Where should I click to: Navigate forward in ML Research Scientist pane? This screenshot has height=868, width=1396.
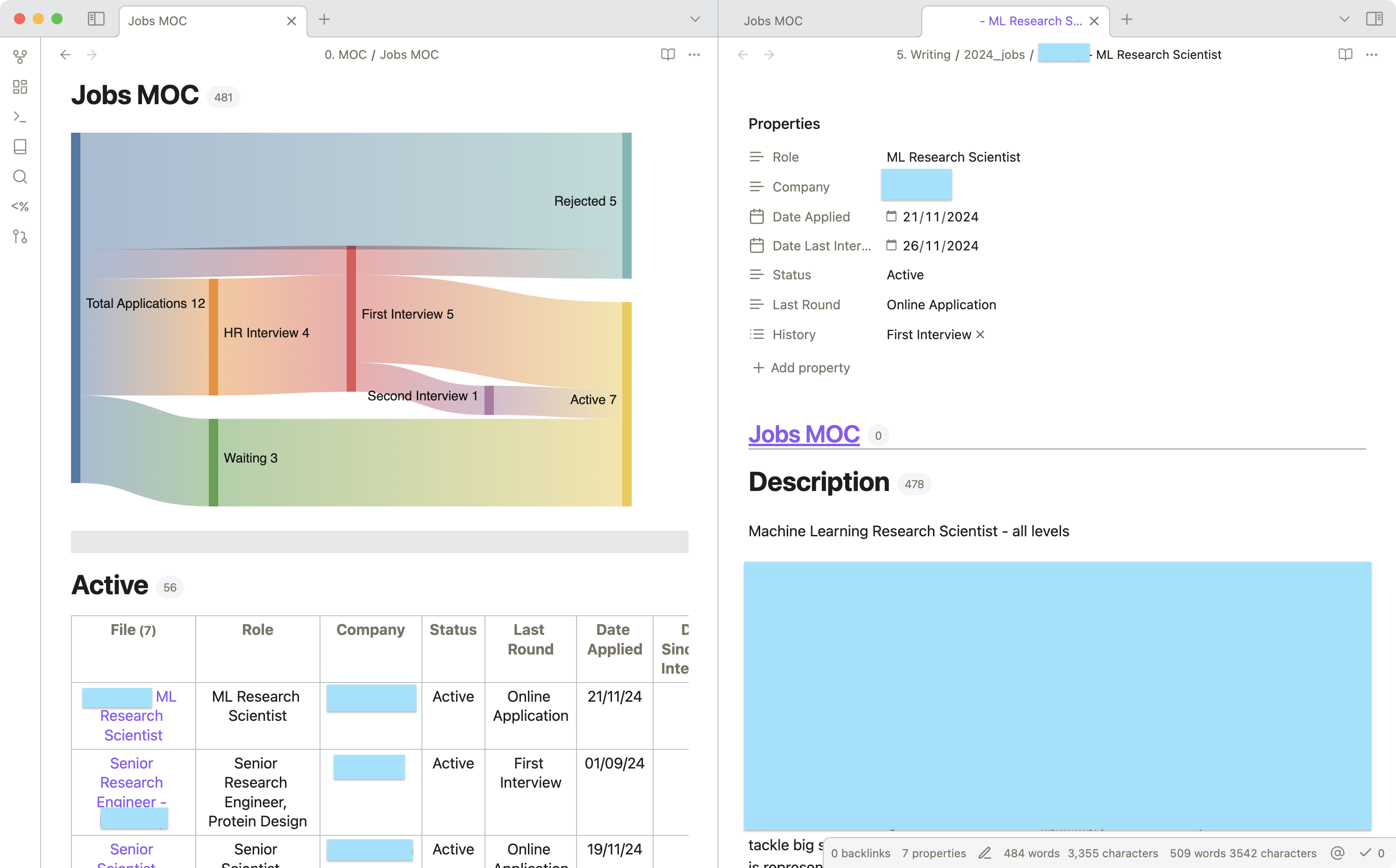[769, 55]
